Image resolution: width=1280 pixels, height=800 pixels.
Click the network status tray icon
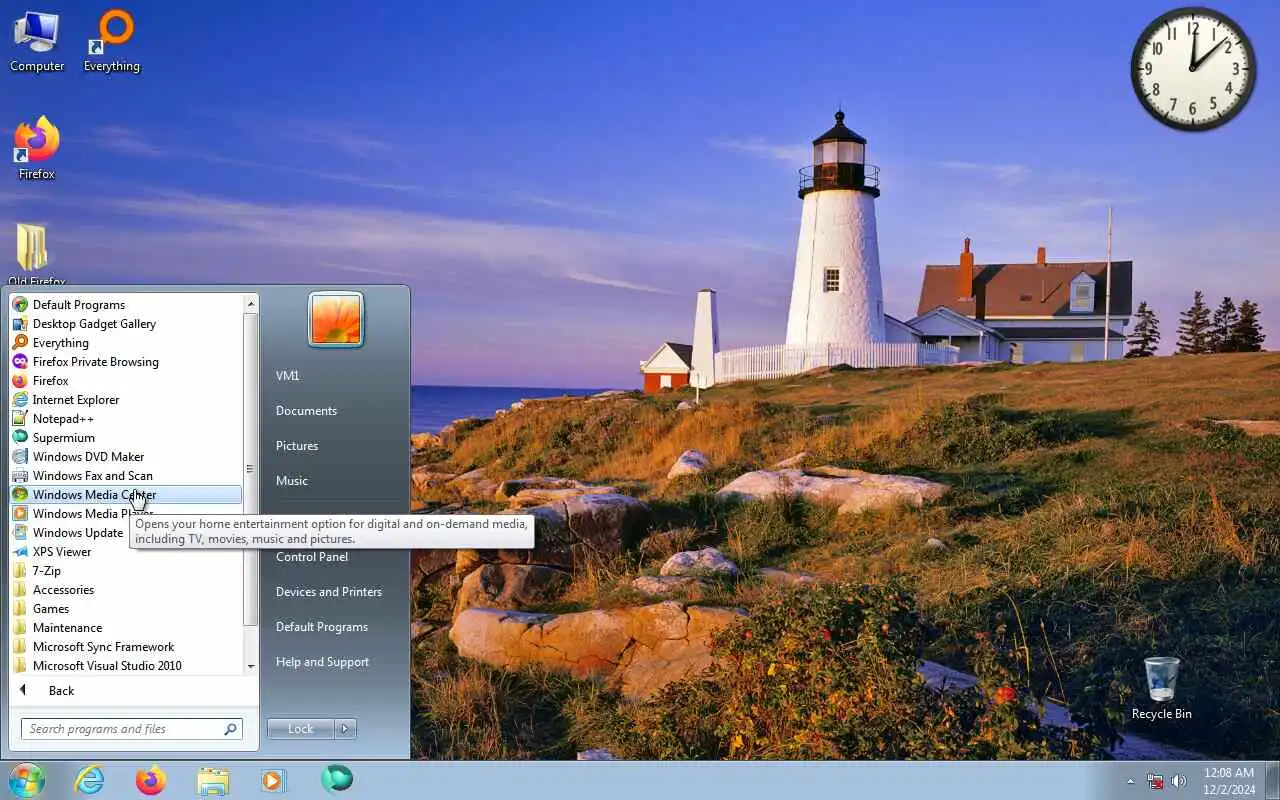click(1155, 781)
